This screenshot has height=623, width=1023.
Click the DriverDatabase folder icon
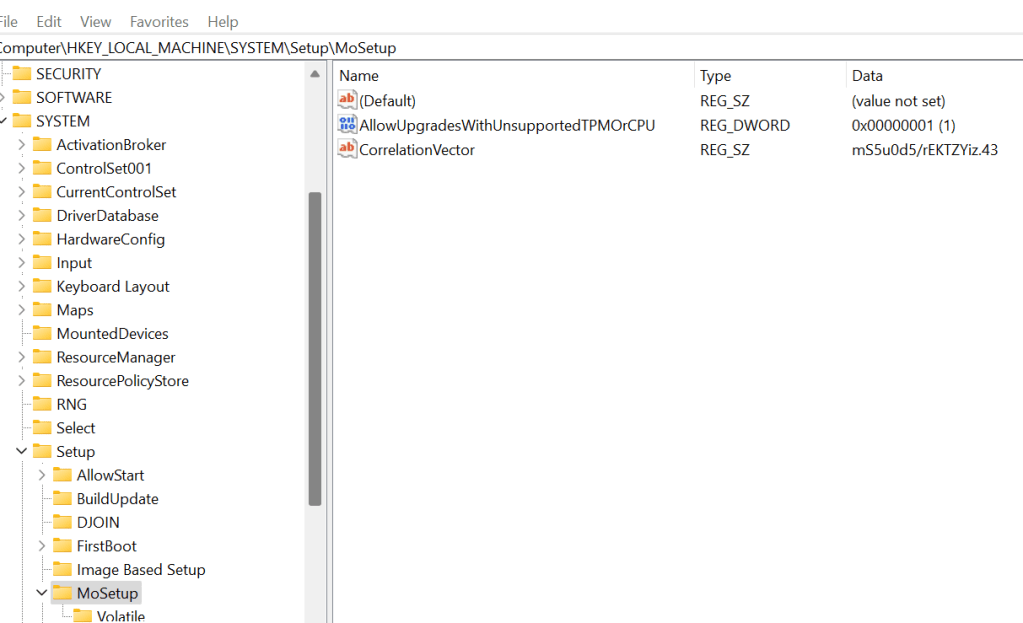pos(42,215)
